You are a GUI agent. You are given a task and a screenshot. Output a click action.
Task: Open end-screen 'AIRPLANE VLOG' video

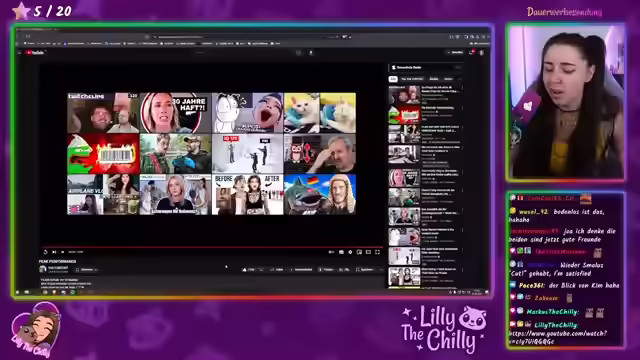tap(103, 195)
